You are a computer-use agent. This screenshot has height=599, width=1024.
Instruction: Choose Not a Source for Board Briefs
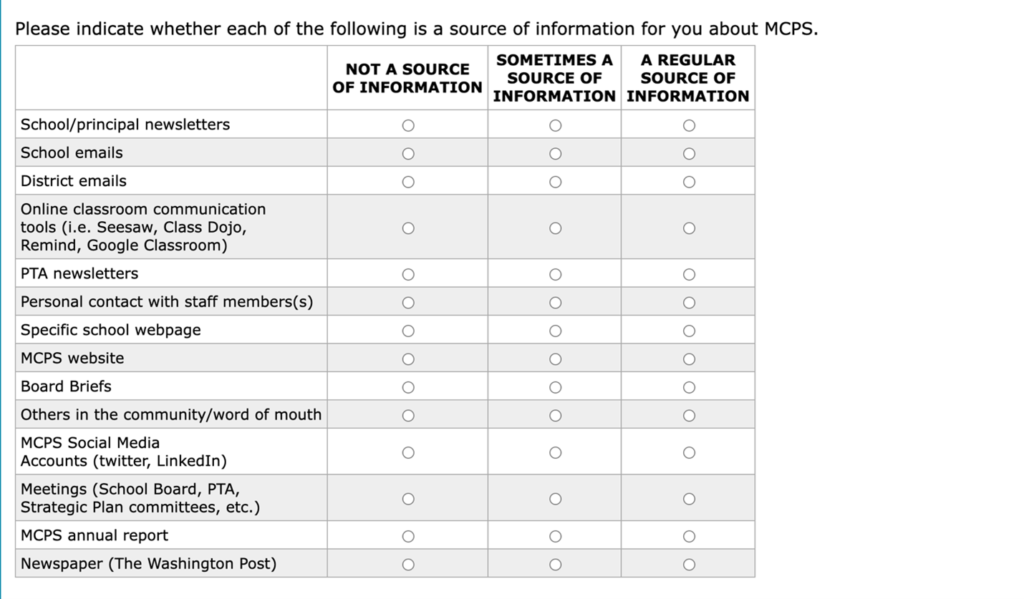coord(408,387)
